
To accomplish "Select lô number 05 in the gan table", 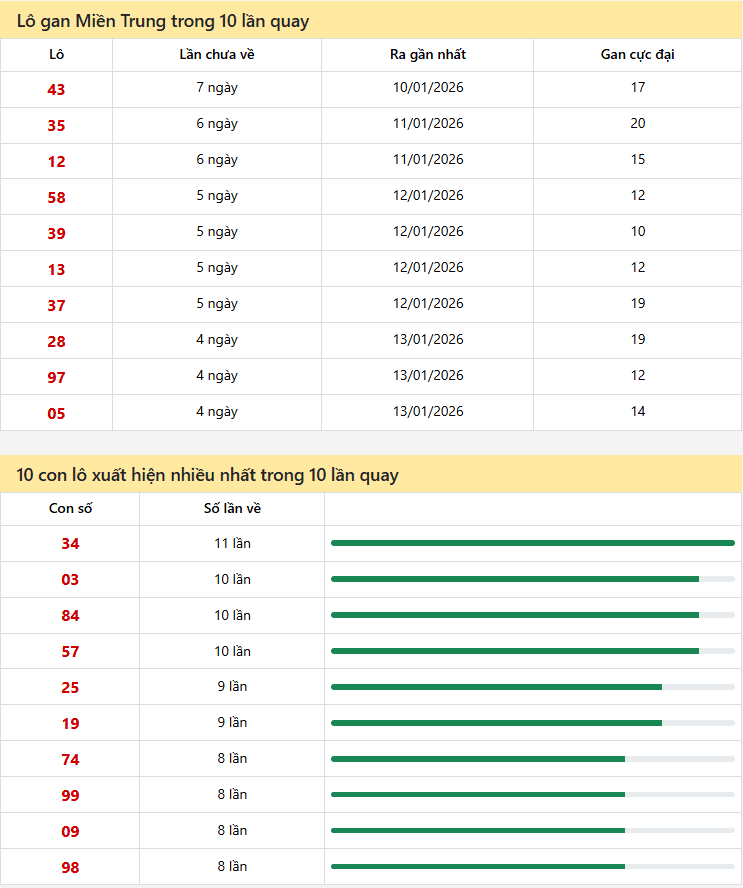I will pyautogui.click(x=56, y=414).
